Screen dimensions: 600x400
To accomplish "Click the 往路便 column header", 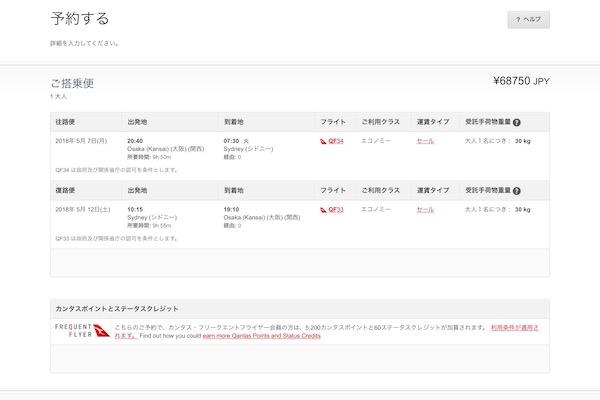I will point(65,122).
